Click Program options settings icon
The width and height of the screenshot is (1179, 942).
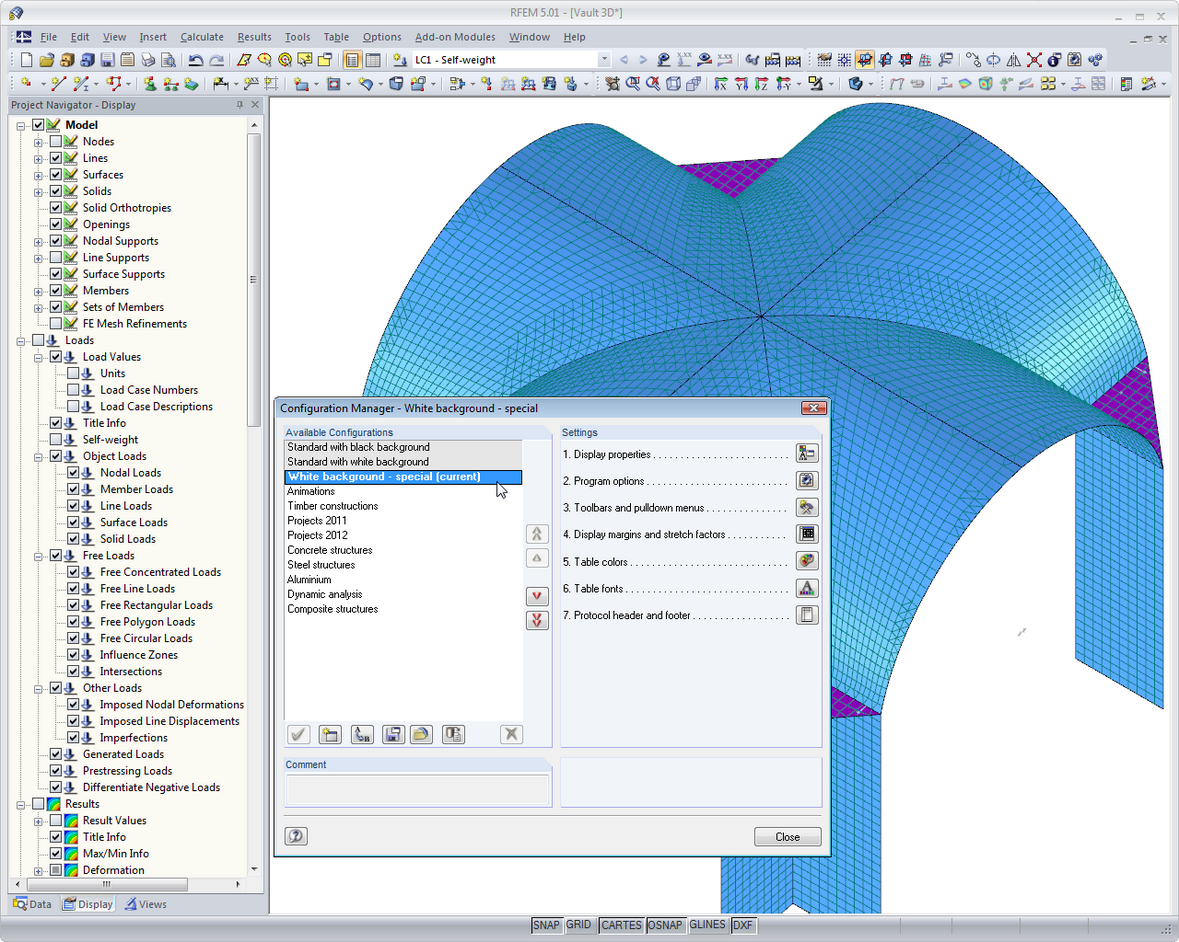point(806,481)
